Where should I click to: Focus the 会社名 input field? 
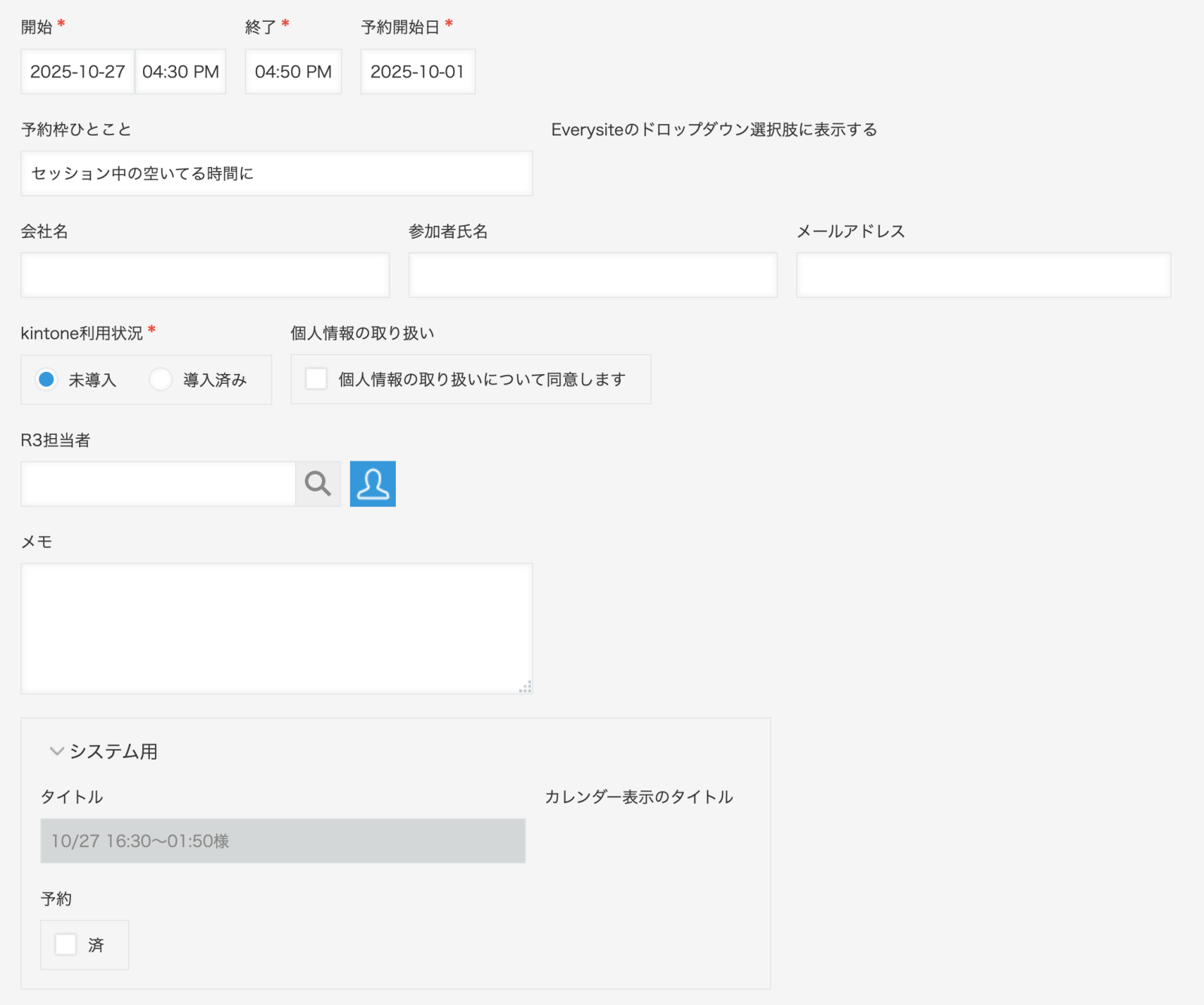pos(205,275)
